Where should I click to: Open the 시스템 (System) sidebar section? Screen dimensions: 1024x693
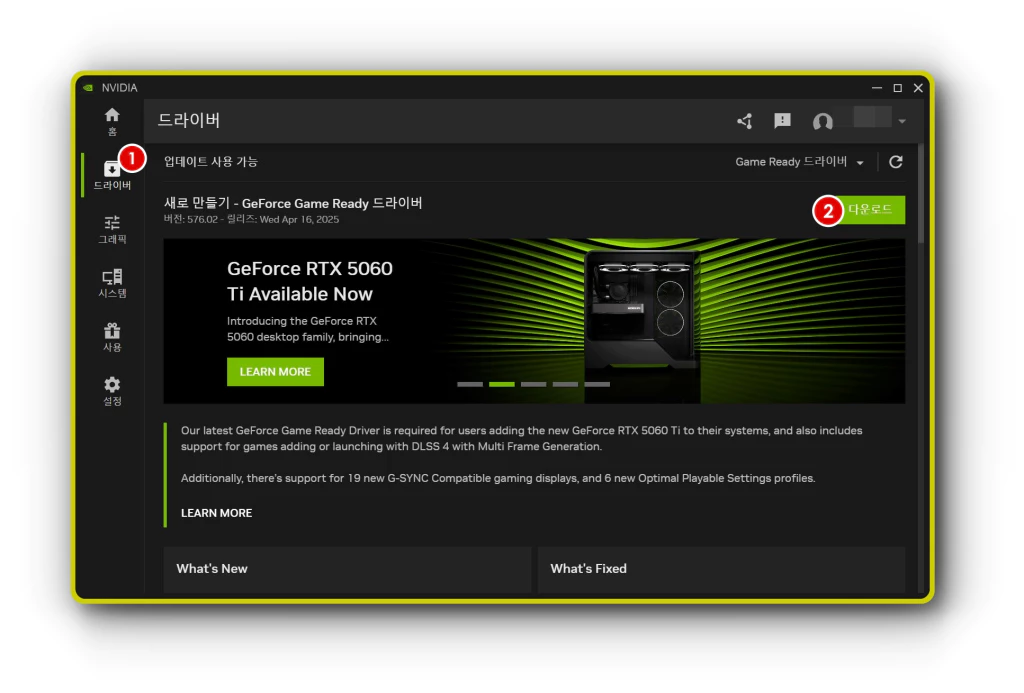point(112,283)
